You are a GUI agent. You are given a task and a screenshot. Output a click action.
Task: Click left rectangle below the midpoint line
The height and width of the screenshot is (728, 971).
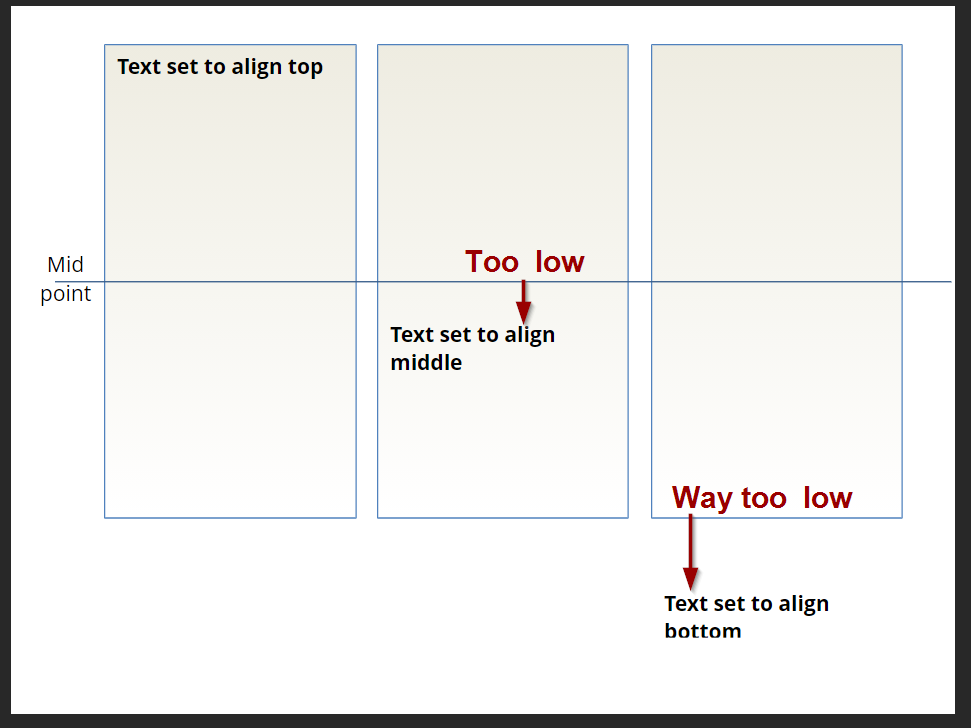click(230, 400)
